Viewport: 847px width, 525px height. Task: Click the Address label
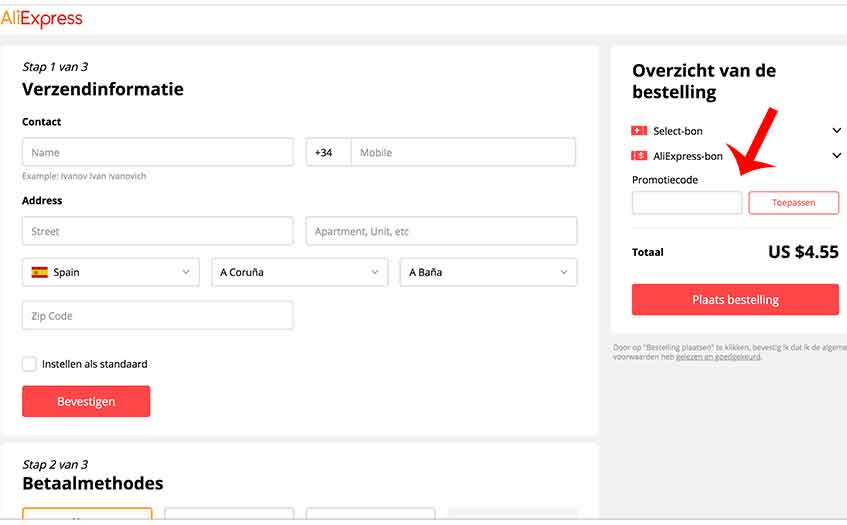(42, 200)
